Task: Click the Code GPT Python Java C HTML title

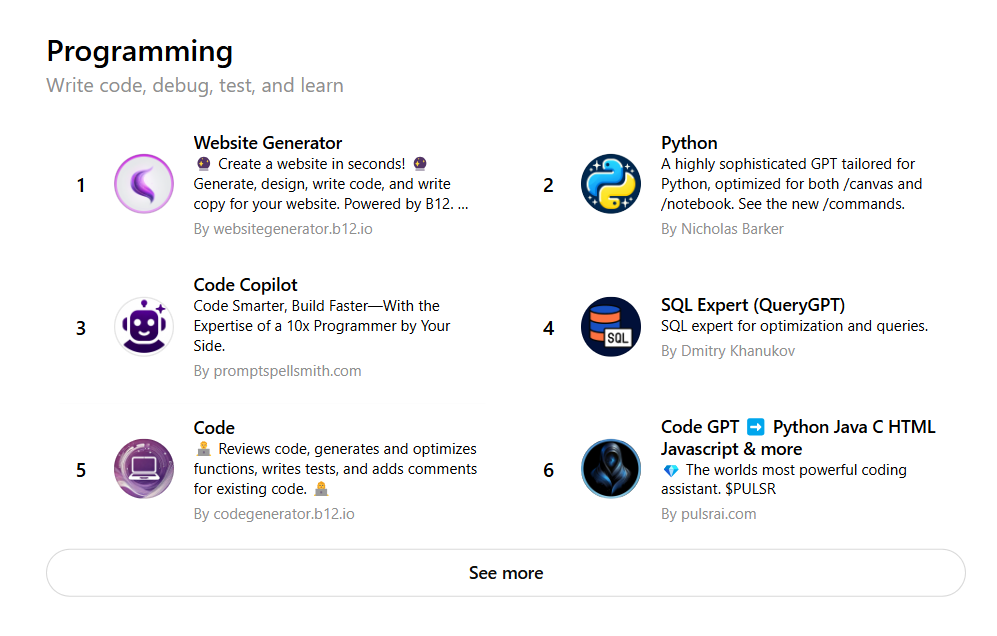Action: (798, 438)
